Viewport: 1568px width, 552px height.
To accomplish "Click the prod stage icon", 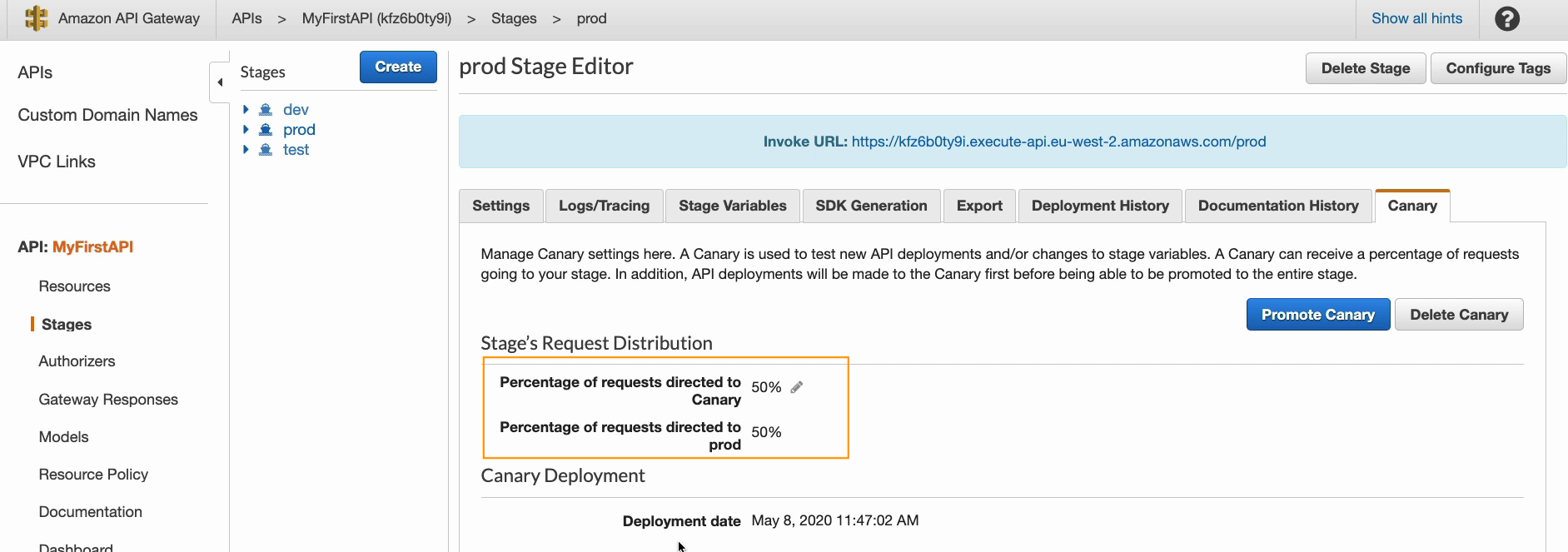I will coord(266,130).
